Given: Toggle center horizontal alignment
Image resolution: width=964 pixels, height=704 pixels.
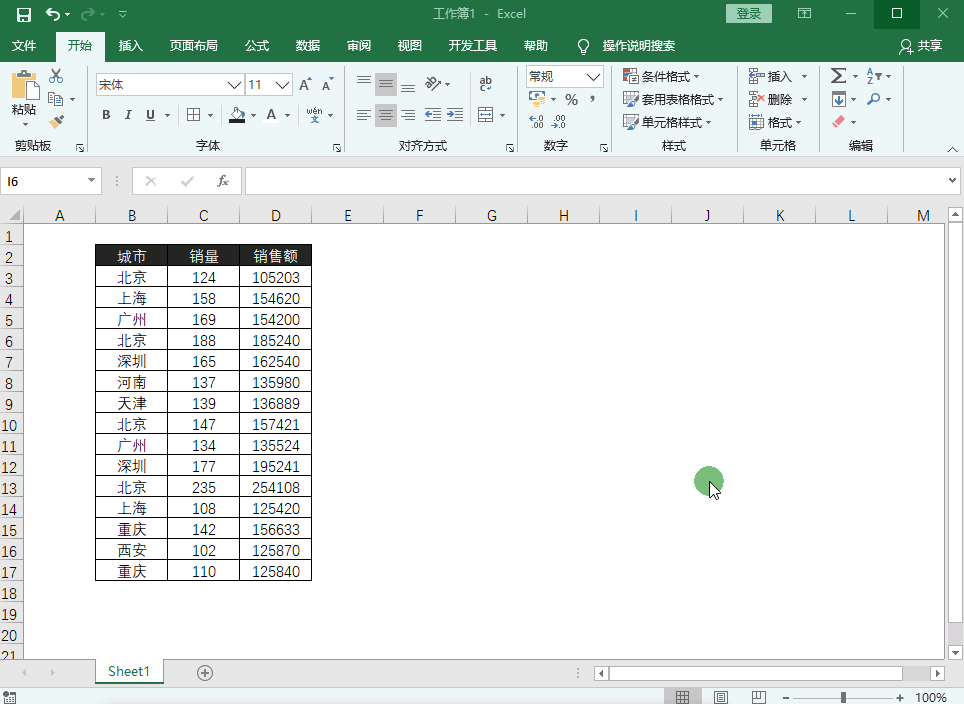Looking at the screenshot, I should (386, 115).
